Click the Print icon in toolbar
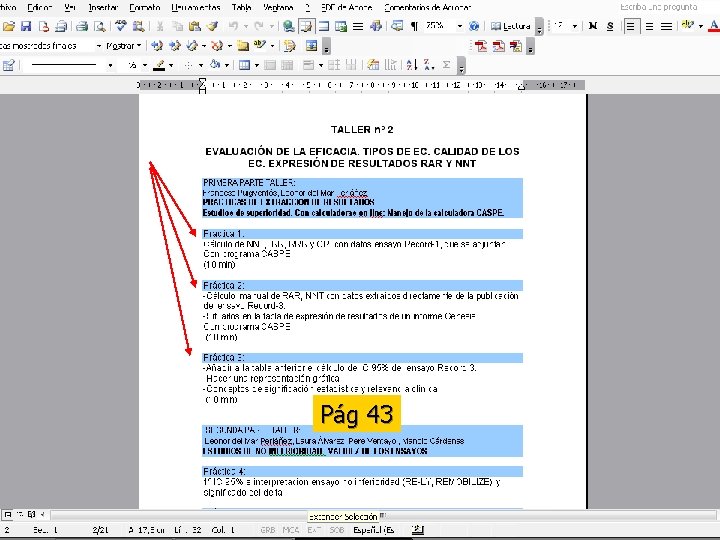The width and height of the screenshot is (720, 540). point(82,26)
